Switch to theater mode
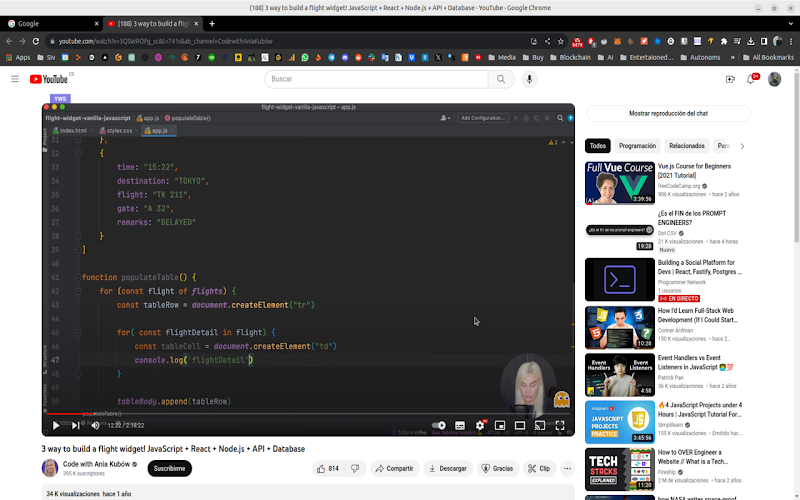This screenshot has width=800, height=500. point(520,425)
